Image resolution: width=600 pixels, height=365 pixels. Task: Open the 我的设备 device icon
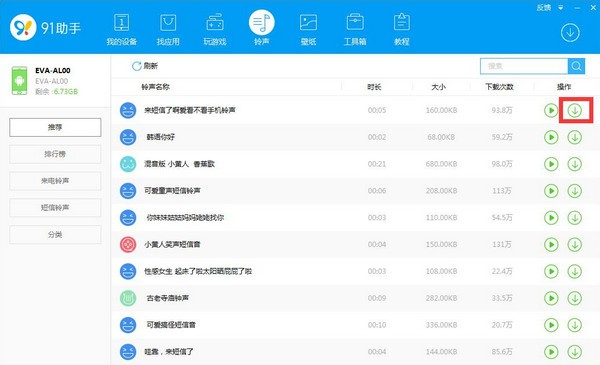tap(122, 23)
